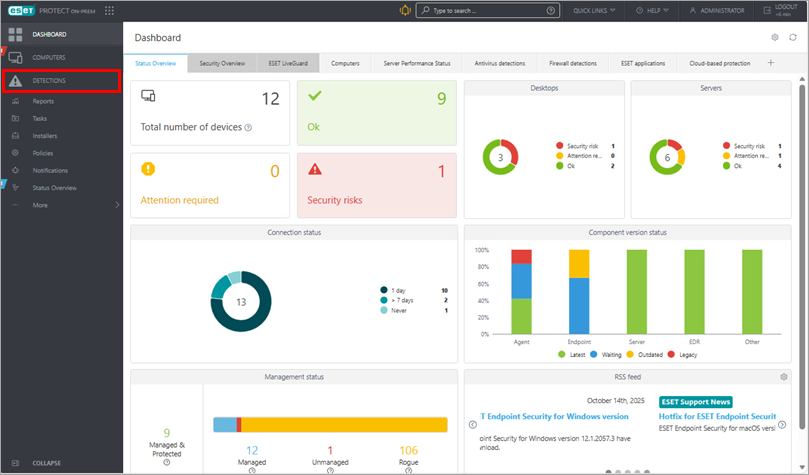Expand the More sidebar menu

[x=62, y=205]
